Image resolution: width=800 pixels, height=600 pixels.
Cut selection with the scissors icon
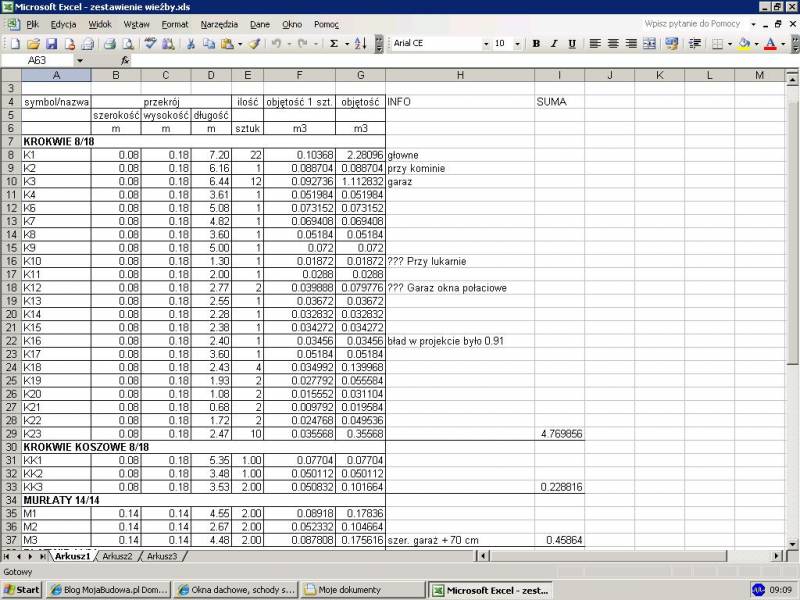tap(190, 44)
